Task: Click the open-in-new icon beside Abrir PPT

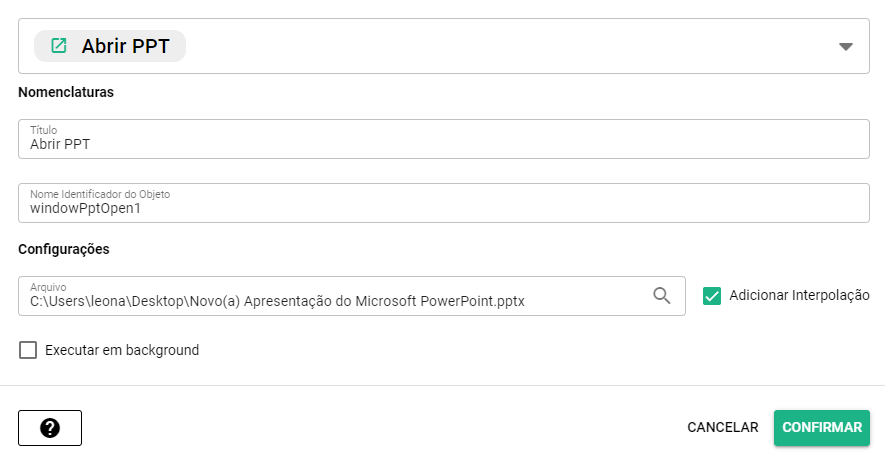Action: click(59, 45)
